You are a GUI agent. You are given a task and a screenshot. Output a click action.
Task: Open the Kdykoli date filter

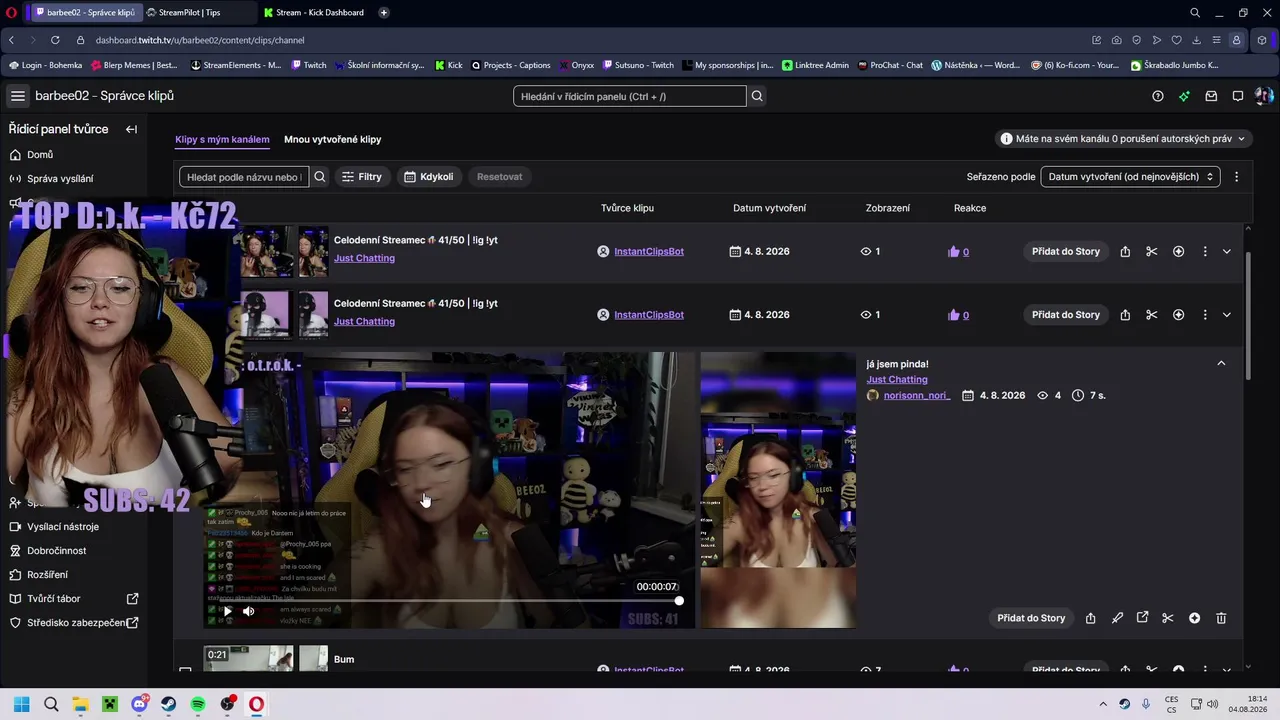click(x=428, y=177)
